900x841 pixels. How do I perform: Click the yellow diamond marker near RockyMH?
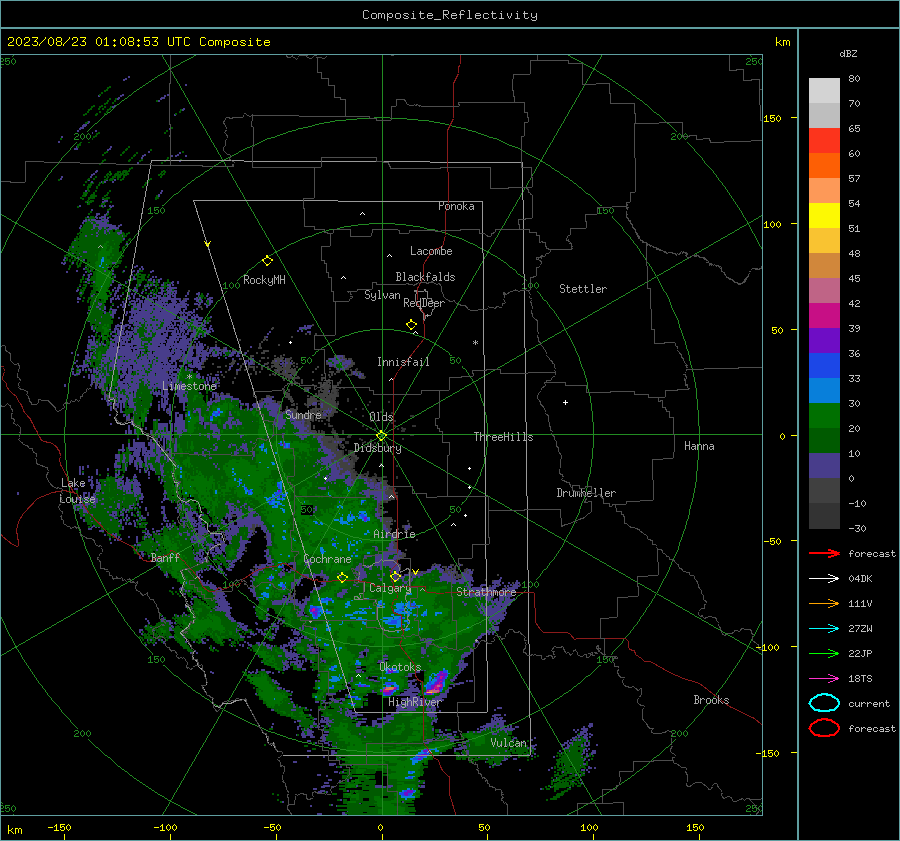click(267, 261)
